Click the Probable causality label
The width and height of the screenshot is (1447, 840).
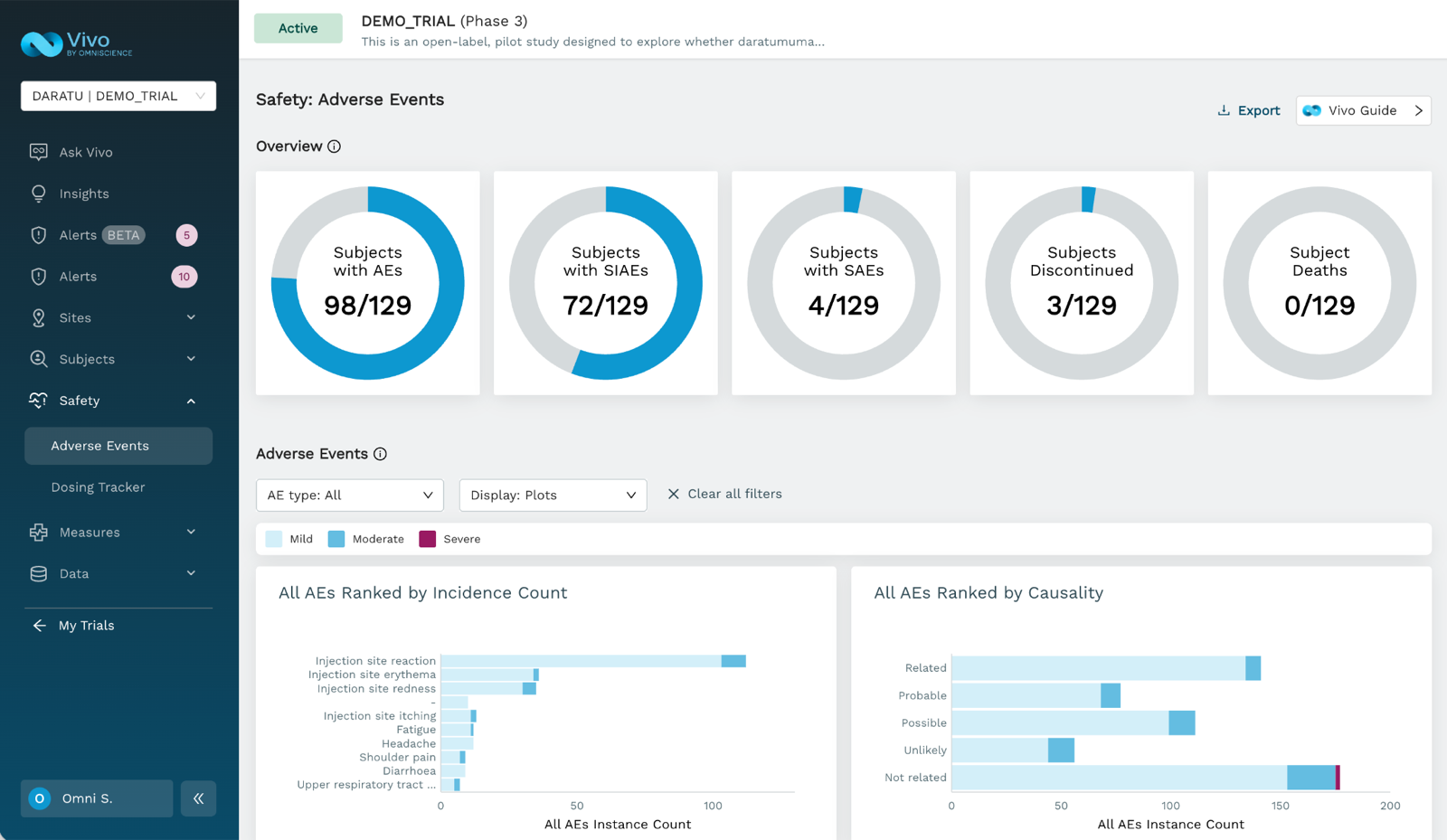[x=922, y=695]
